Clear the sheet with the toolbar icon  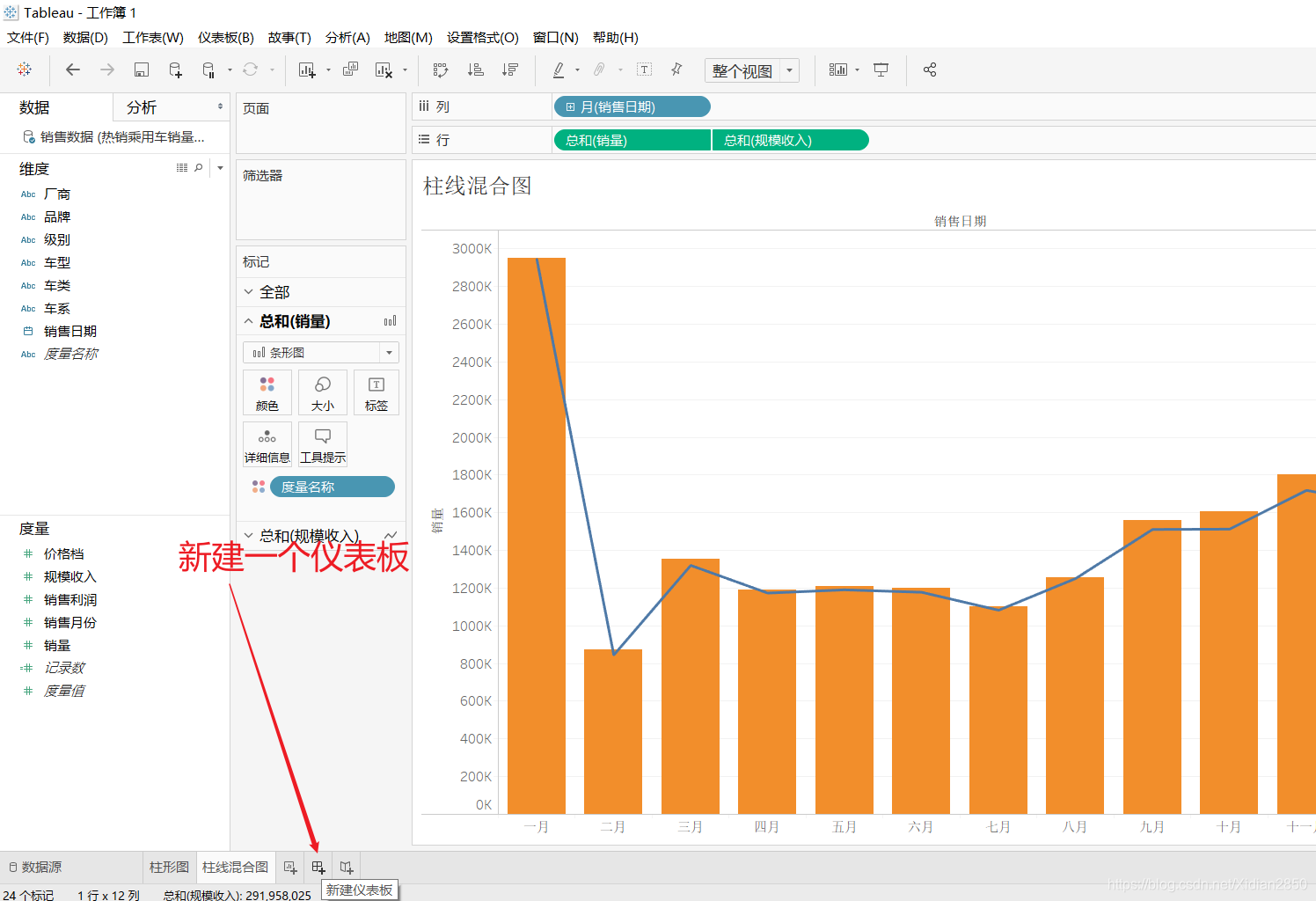(384, 70)
